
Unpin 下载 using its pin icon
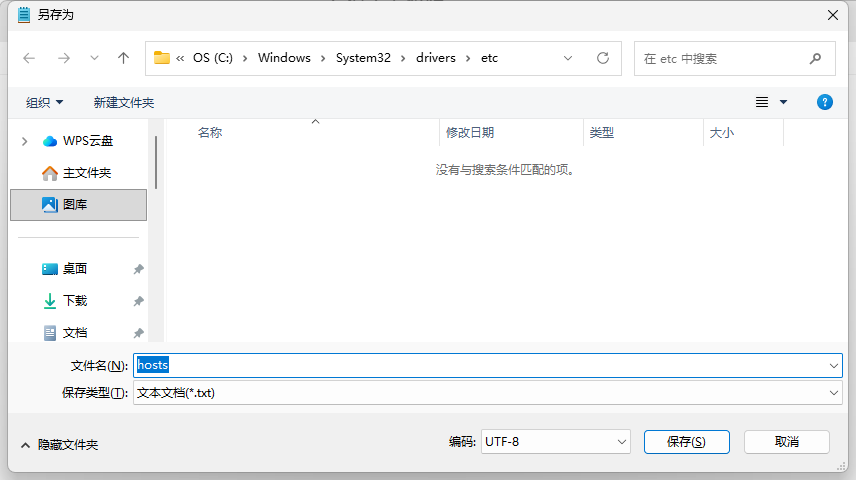[139, 301]
